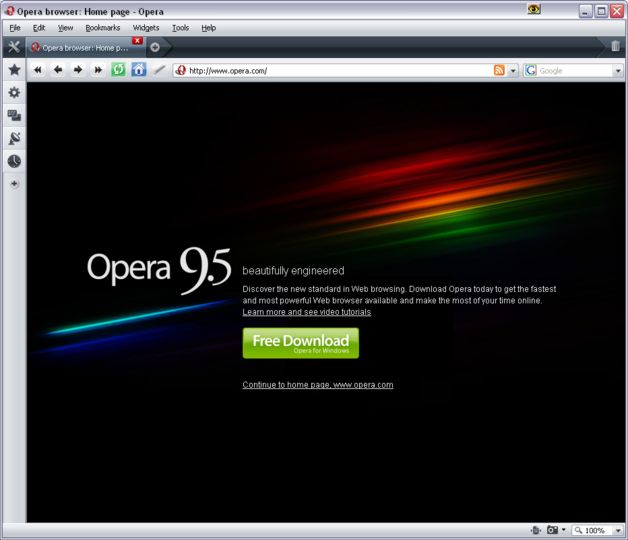This screenshot has height=540, width=628.
Task: Reload the current page
Action: pos(119,70)
